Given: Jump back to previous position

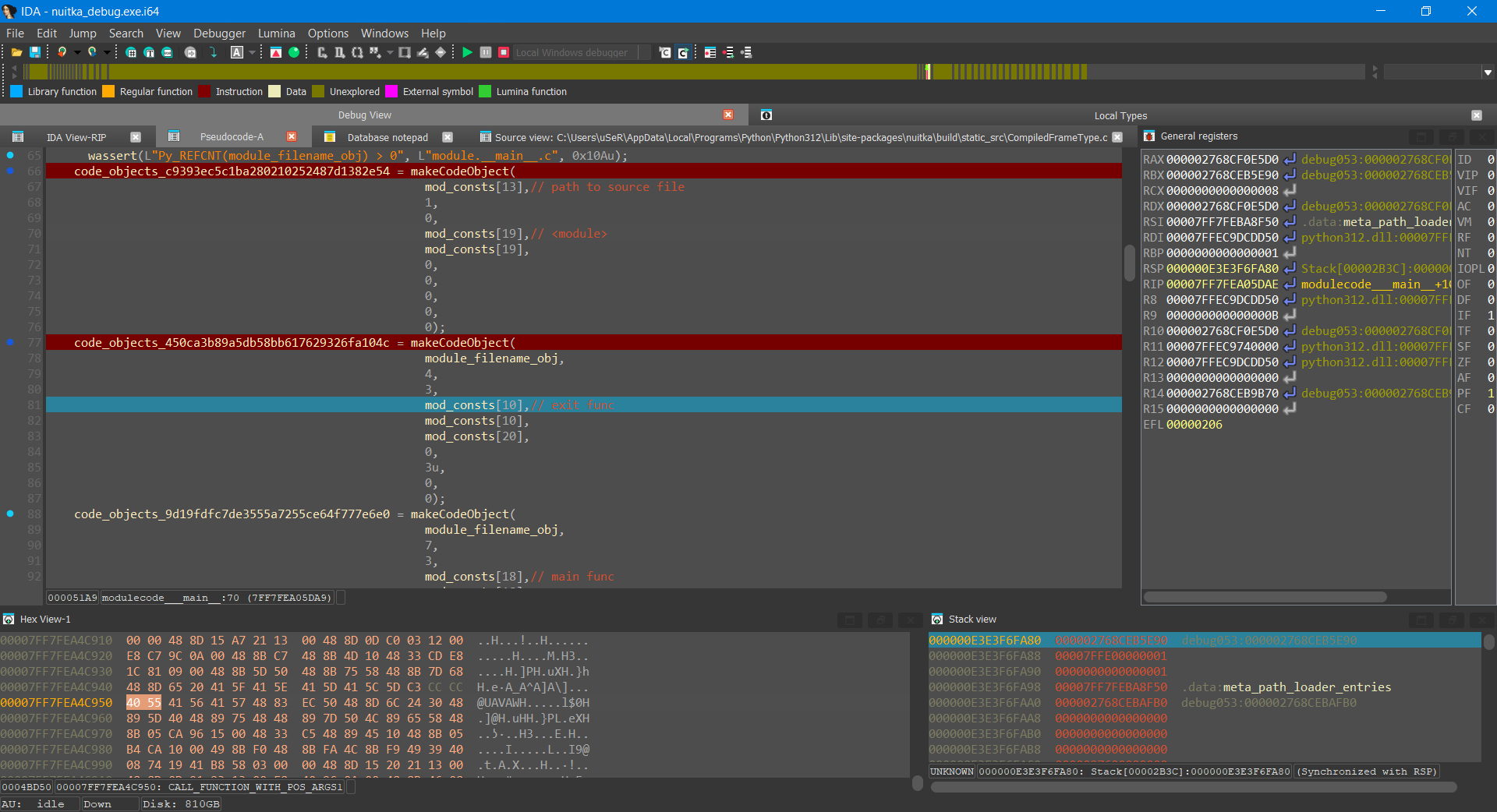Looking at the screenshot, I should (x=62, y=52).
